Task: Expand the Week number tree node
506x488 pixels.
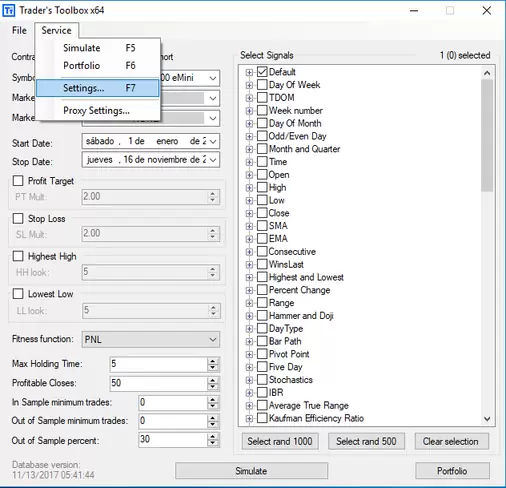Action: click(249, 111)
